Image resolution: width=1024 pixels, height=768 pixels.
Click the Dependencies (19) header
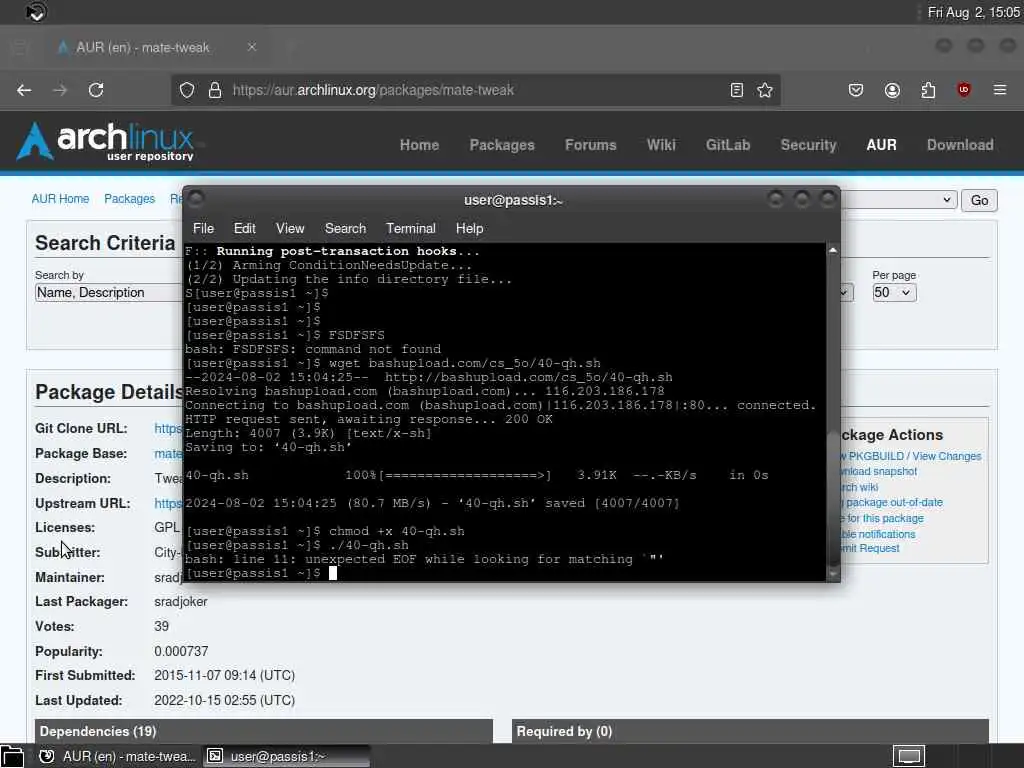click(x=264, y=731)
